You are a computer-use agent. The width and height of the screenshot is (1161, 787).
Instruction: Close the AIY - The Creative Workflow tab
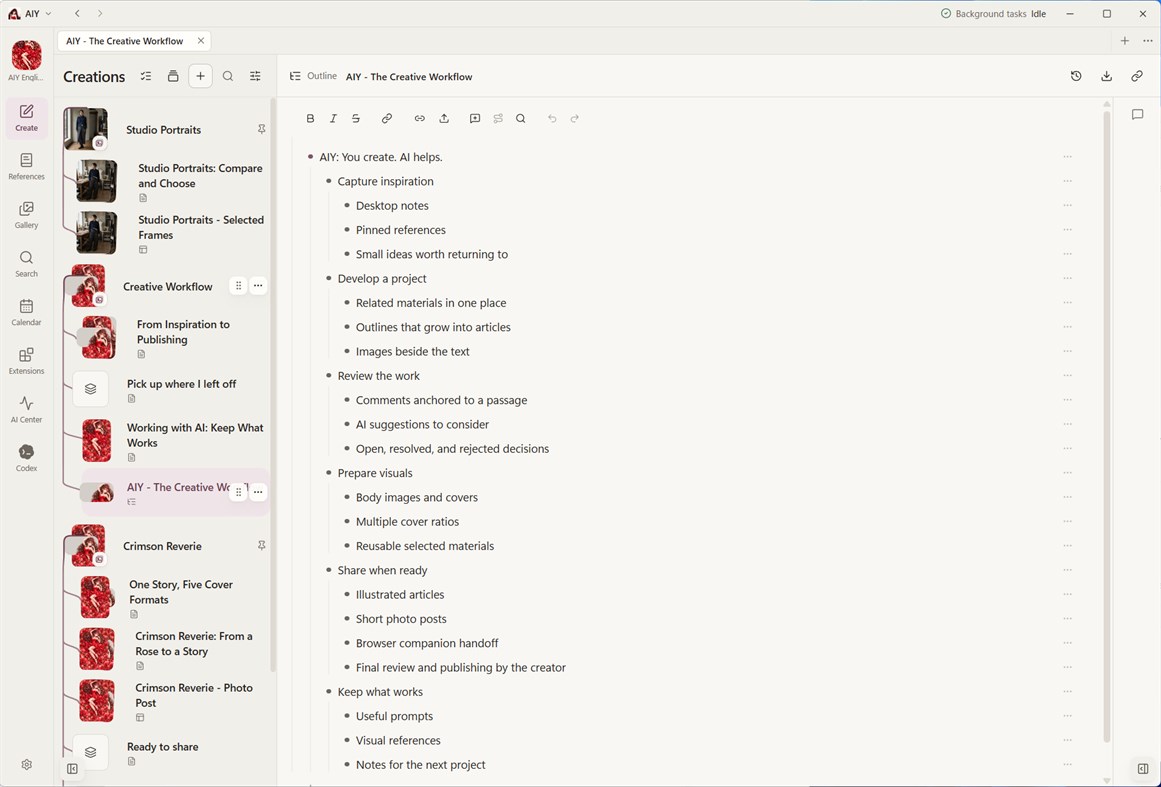point(201,41)
